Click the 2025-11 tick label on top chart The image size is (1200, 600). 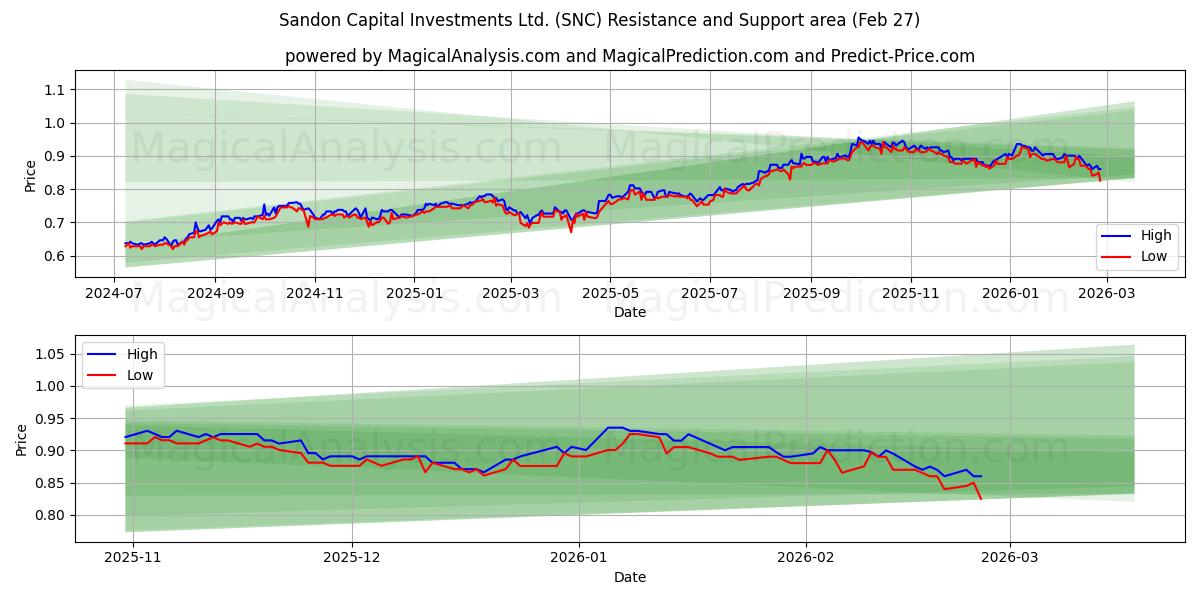coord(911,294)
